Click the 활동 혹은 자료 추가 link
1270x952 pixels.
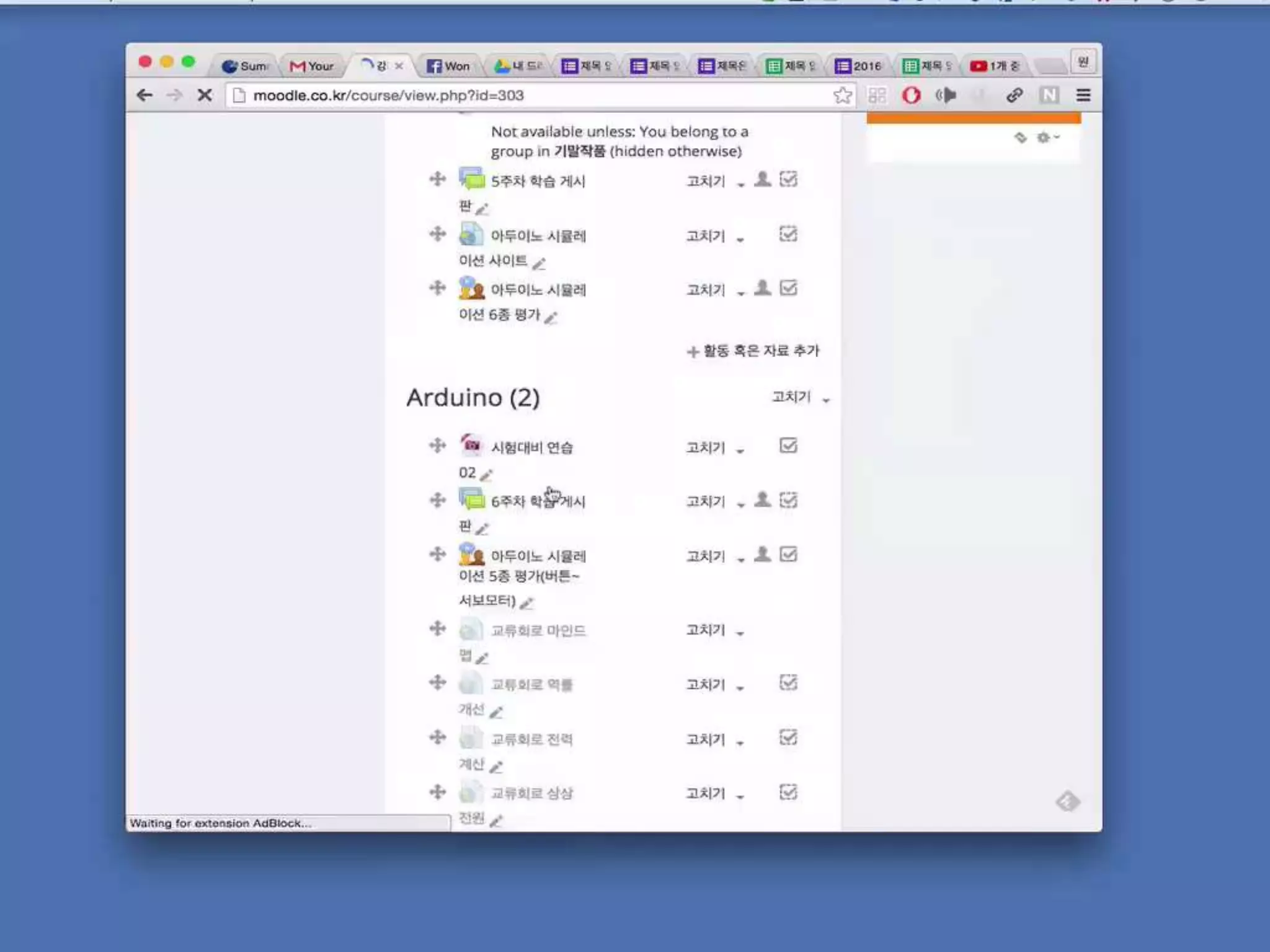[753, 351]
